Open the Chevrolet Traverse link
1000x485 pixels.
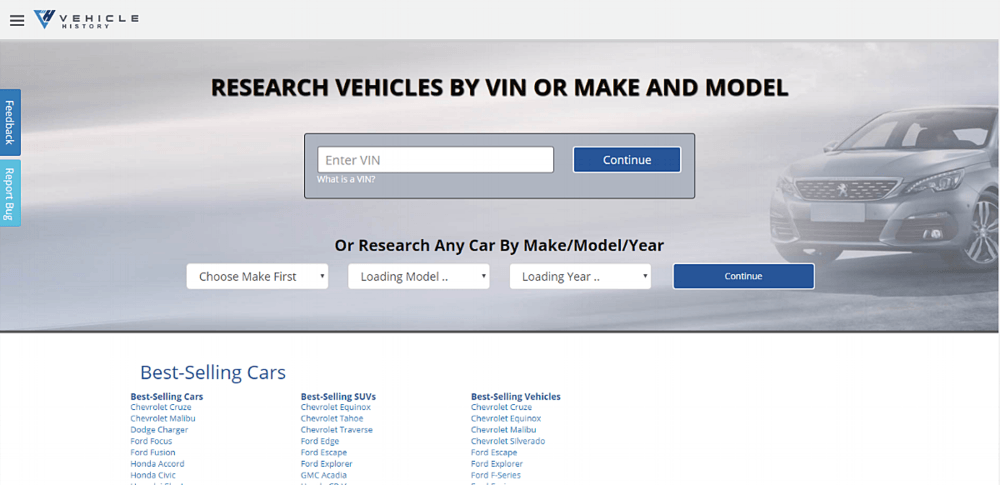coord(337,430)
